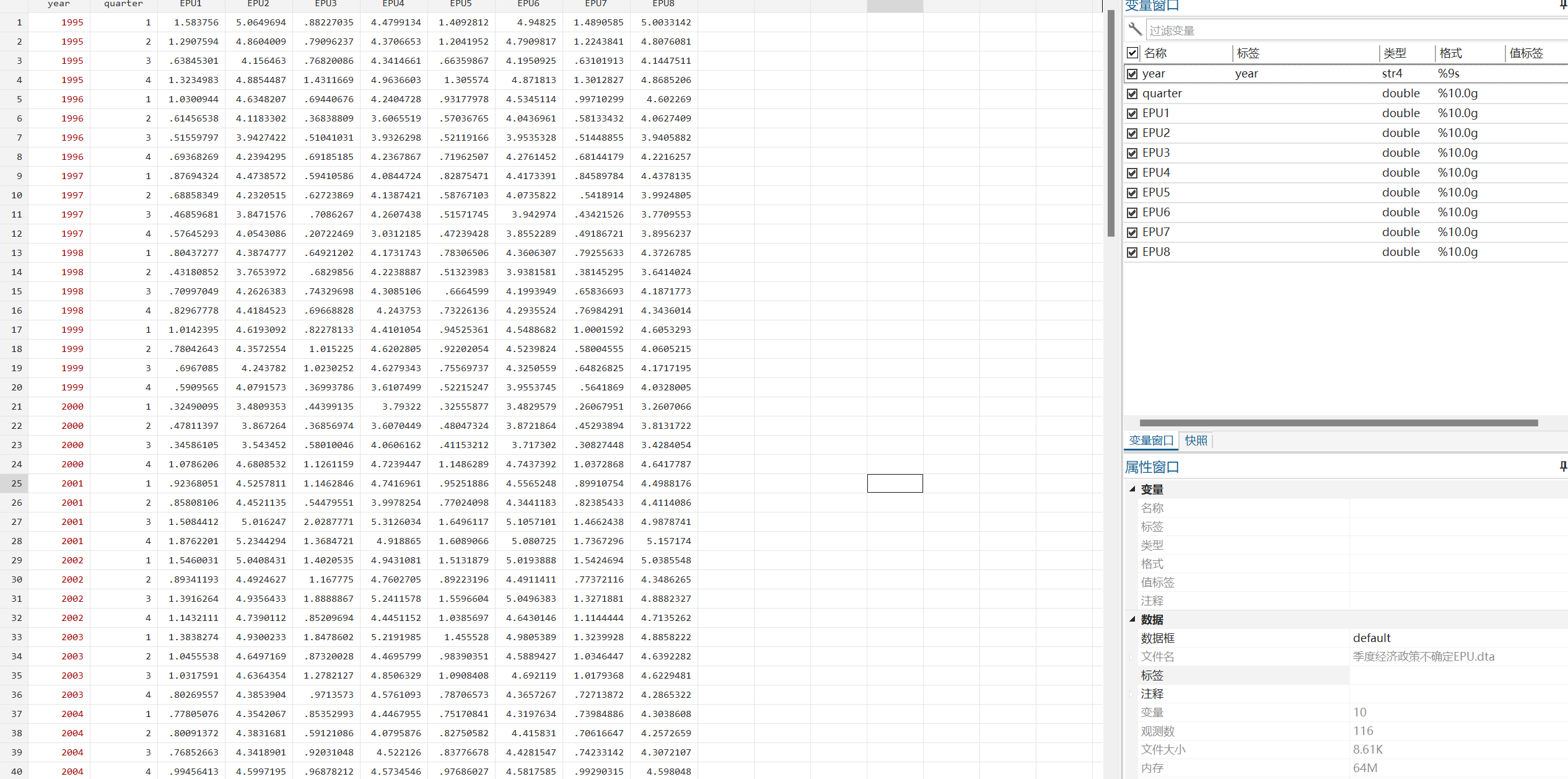
Task: Uncheck the EPU8 variable checkbox
Action: point(1132,252)
